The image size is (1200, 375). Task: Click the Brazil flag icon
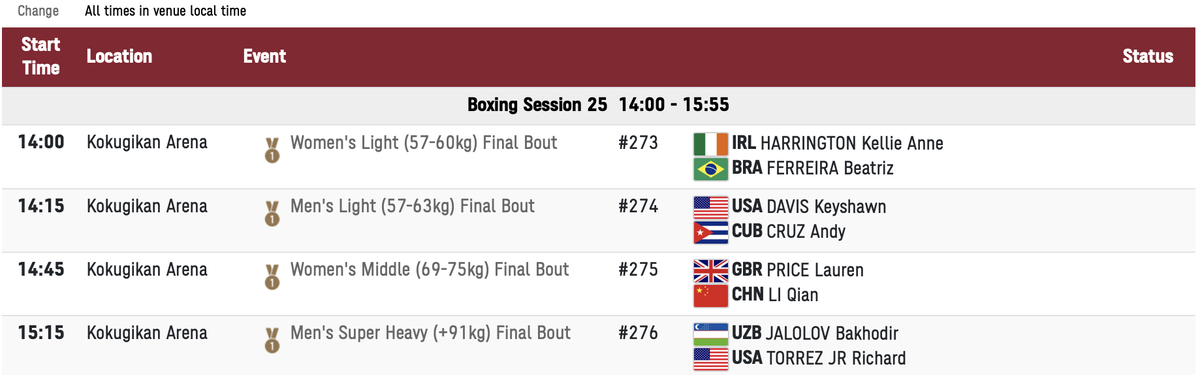[x=710, y=168]
